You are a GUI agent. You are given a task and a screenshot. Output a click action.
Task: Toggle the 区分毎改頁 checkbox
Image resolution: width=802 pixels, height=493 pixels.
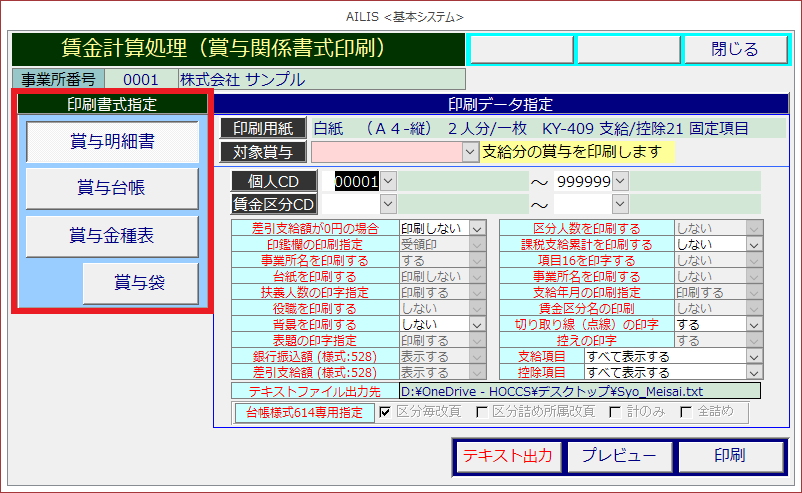pyautogui.click(x=386, y=412)
